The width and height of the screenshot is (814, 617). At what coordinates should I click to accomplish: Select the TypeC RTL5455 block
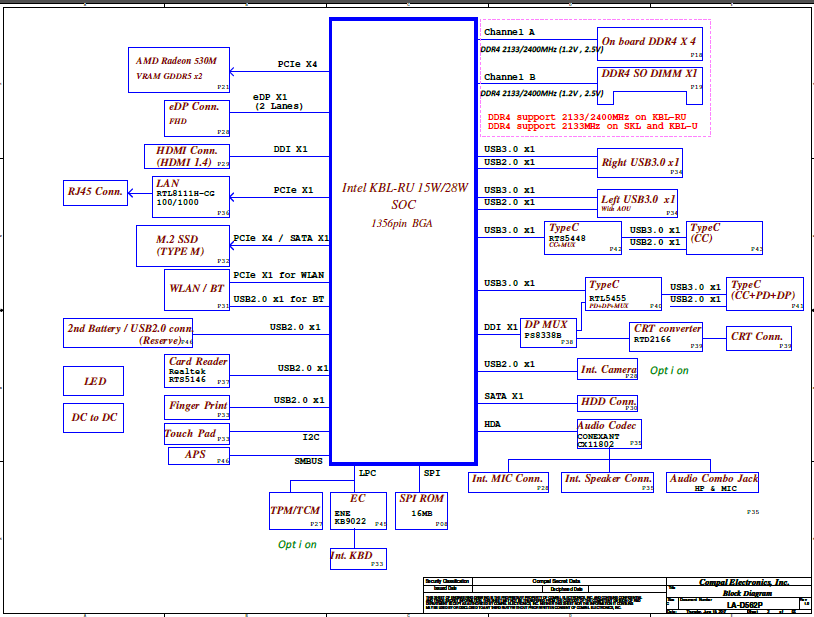coord(623,294)
